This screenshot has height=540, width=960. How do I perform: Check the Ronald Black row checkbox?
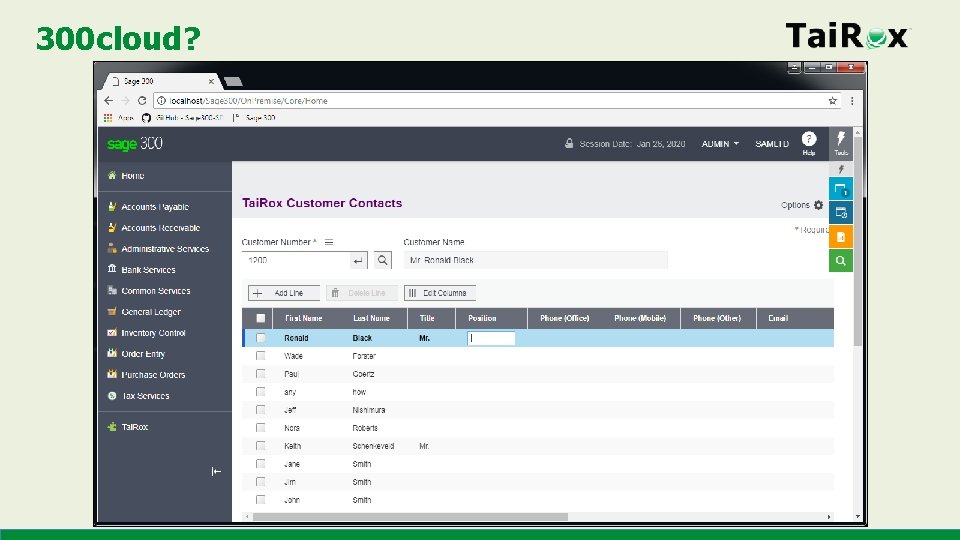click(x=260, y=338)
